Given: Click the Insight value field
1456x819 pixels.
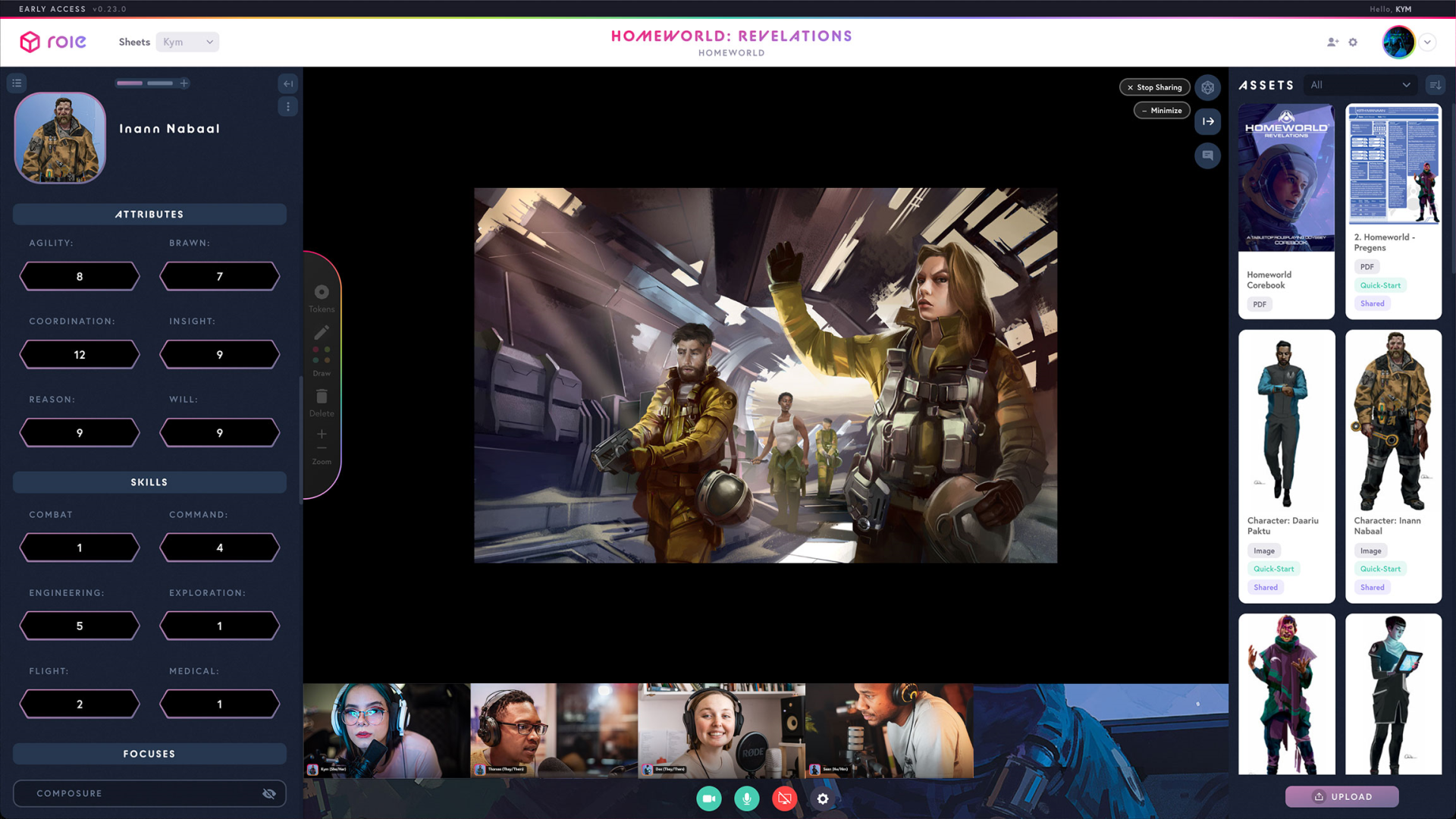Looking at the screenshot, I should click(220, 355).
